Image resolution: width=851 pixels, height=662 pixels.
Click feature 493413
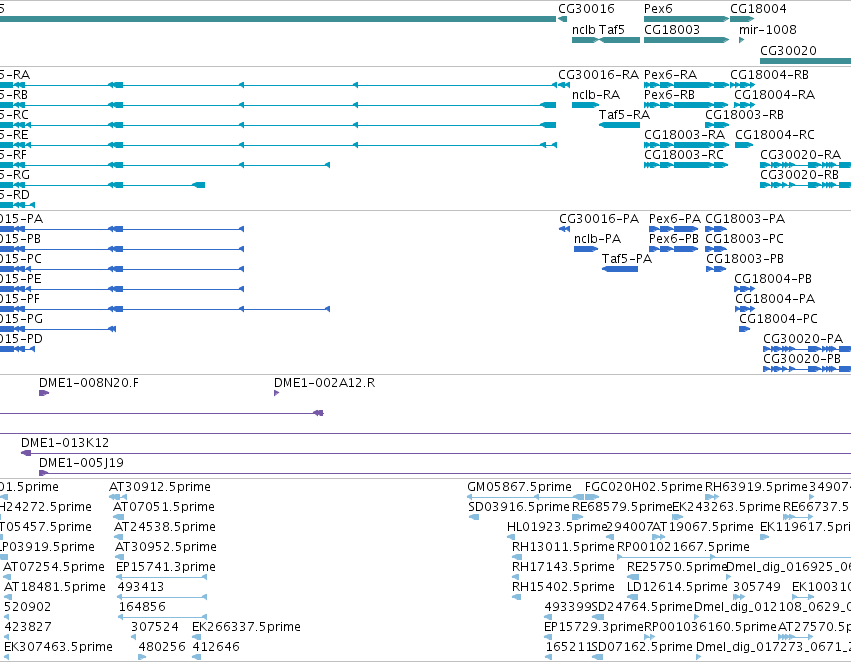[141, 587]
